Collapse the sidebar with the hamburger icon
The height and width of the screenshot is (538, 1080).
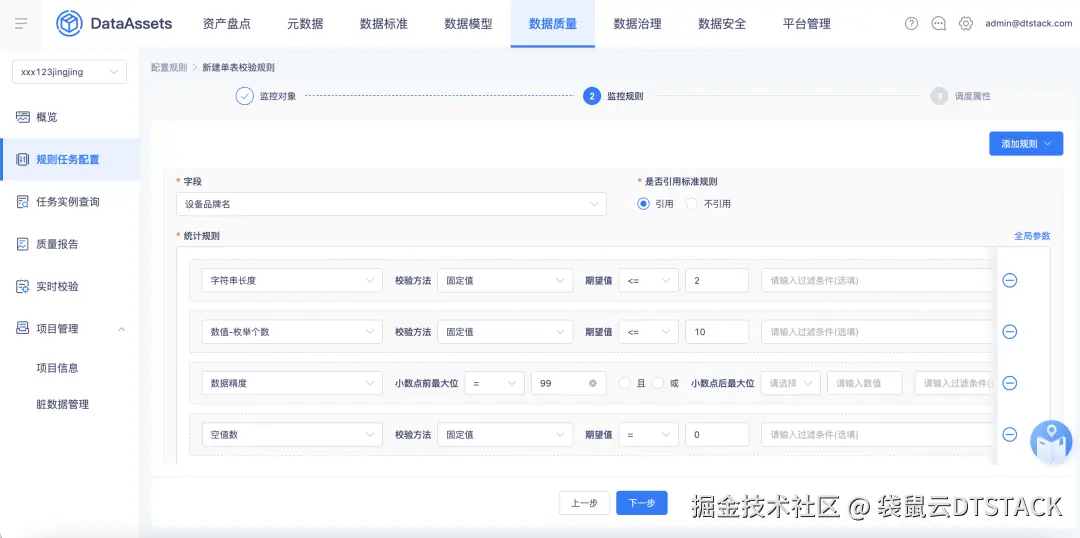(x=21, y=23)
